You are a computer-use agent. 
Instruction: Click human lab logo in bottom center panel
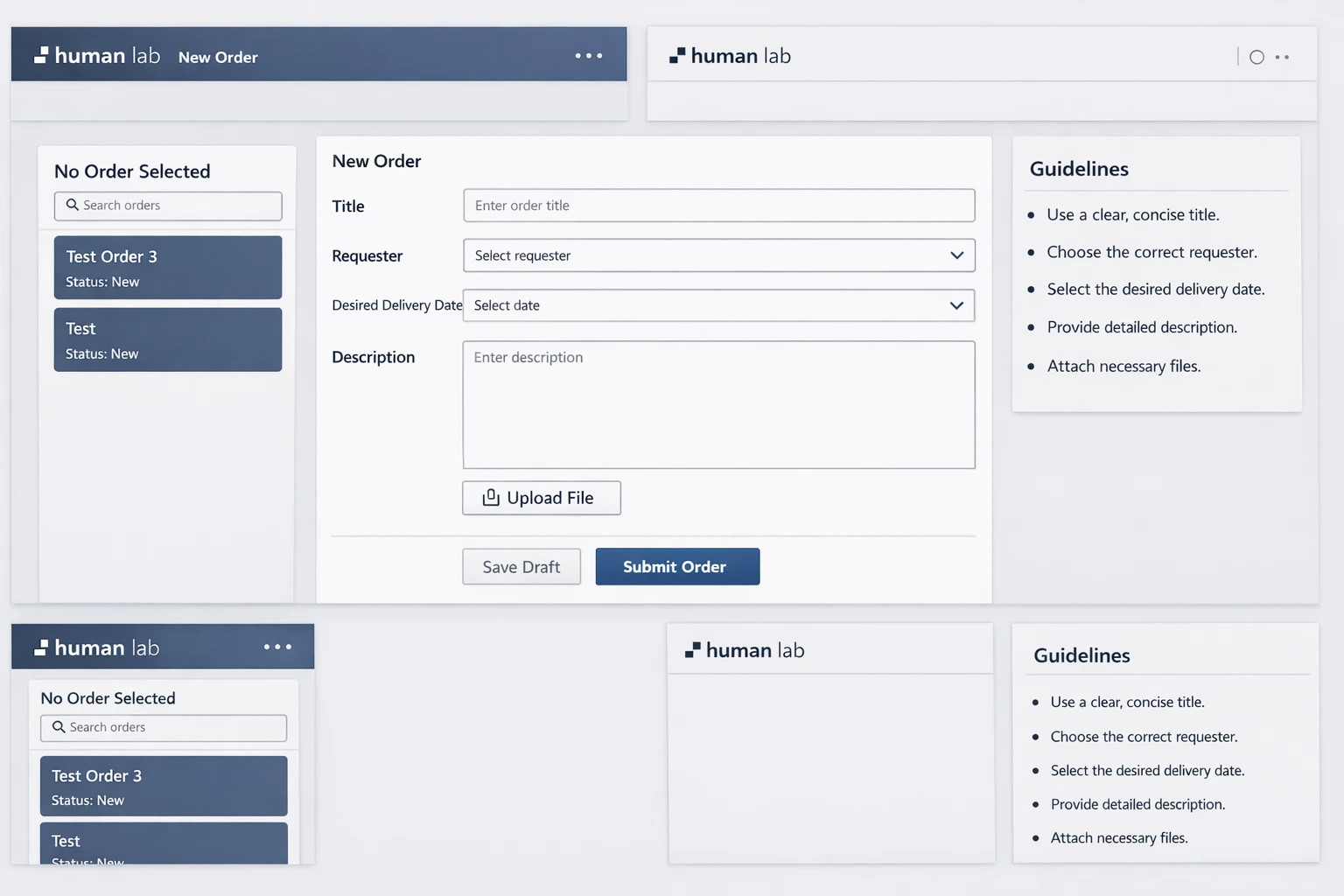click(745, 650)
